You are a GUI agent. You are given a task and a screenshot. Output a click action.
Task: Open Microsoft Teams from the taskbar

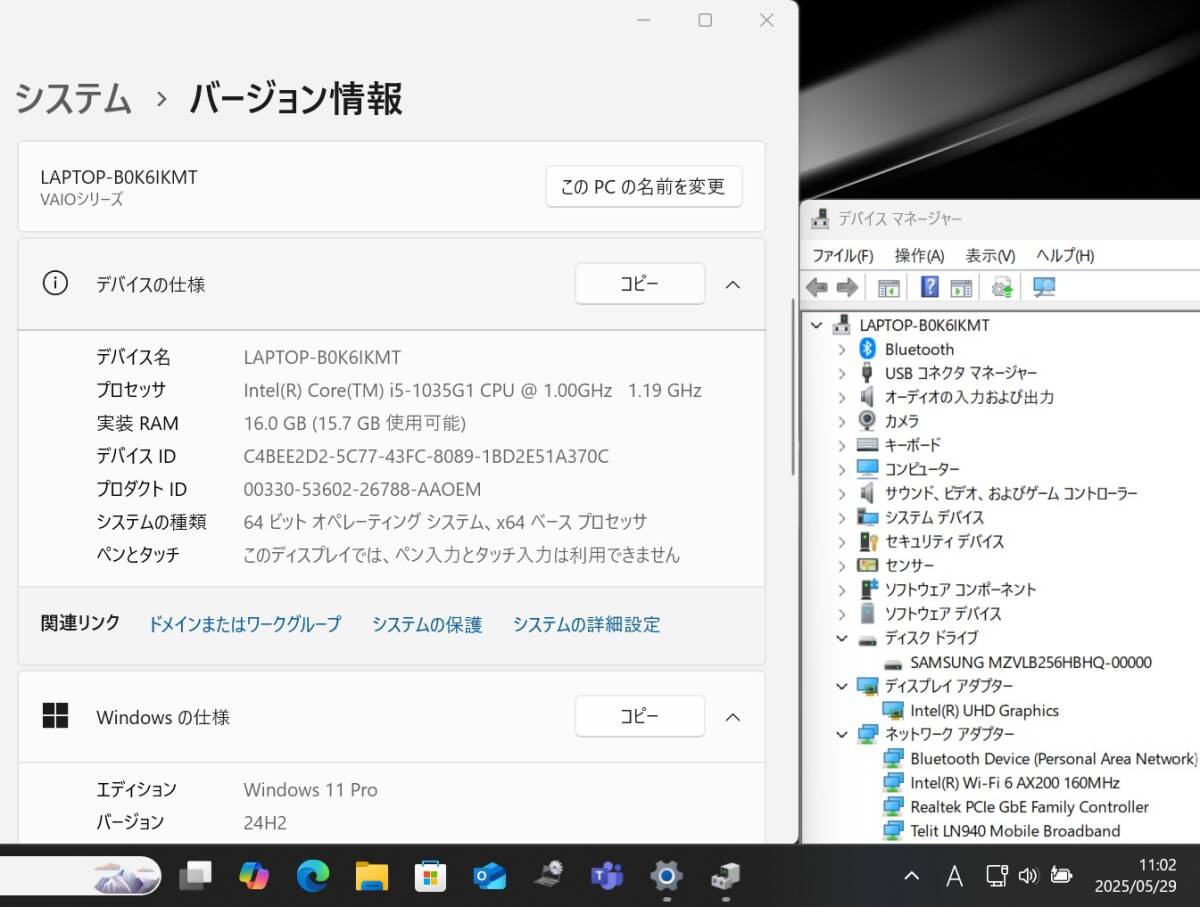coord(607,876)
